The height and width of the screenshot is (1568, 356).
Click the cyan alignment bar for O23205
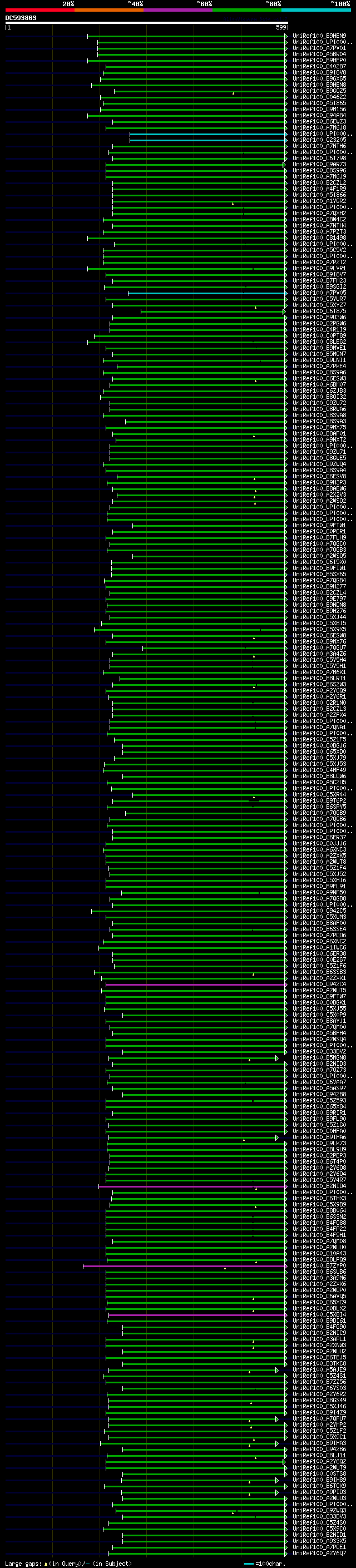pyautogui.click(x=208, y=140)
